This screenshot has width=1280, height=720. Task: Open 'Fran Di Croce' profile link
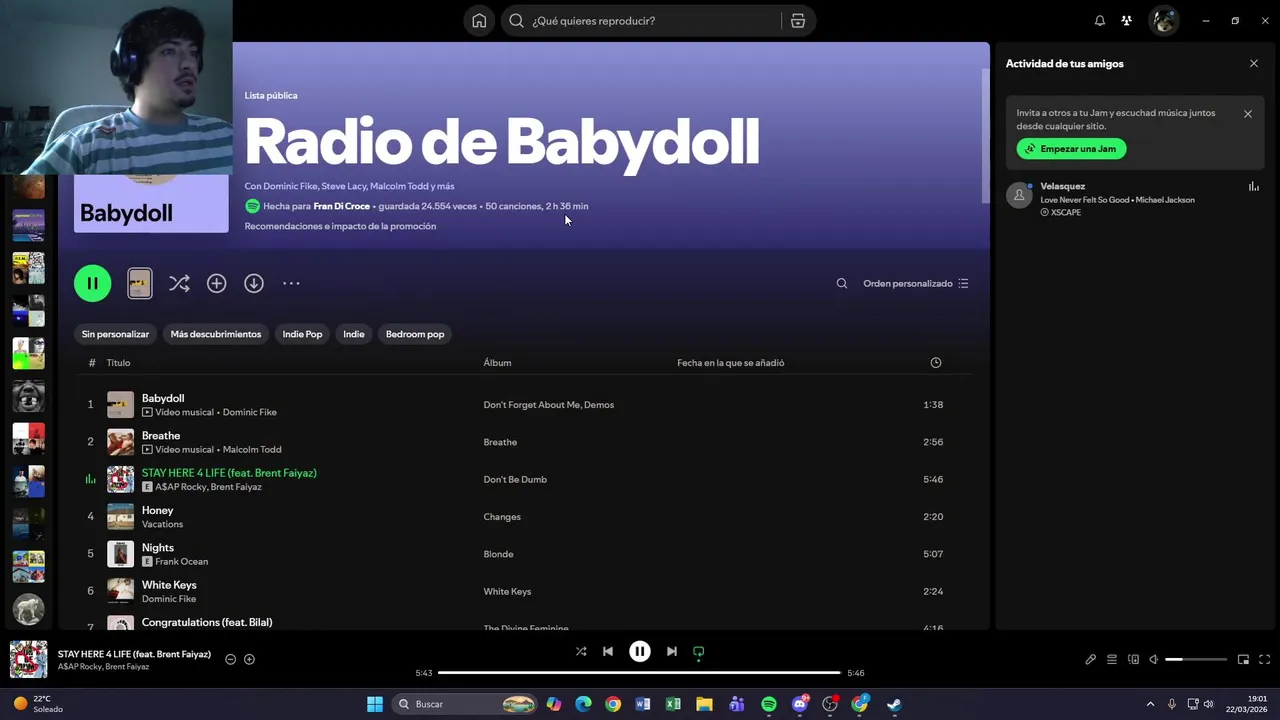(342, 206)
